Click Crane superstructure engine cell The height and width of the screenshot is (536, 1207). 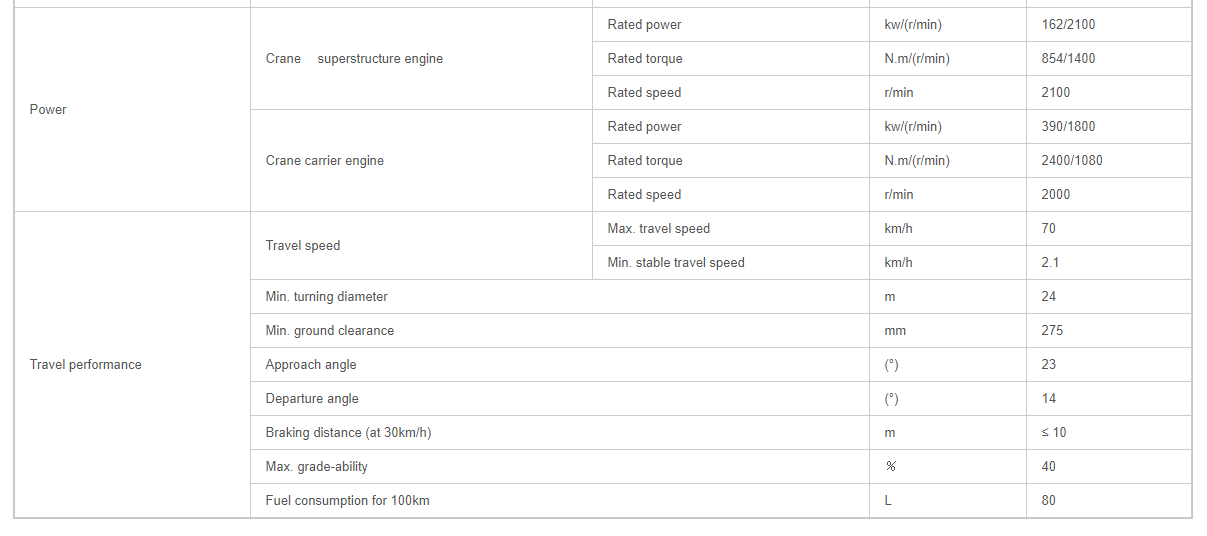421,59
